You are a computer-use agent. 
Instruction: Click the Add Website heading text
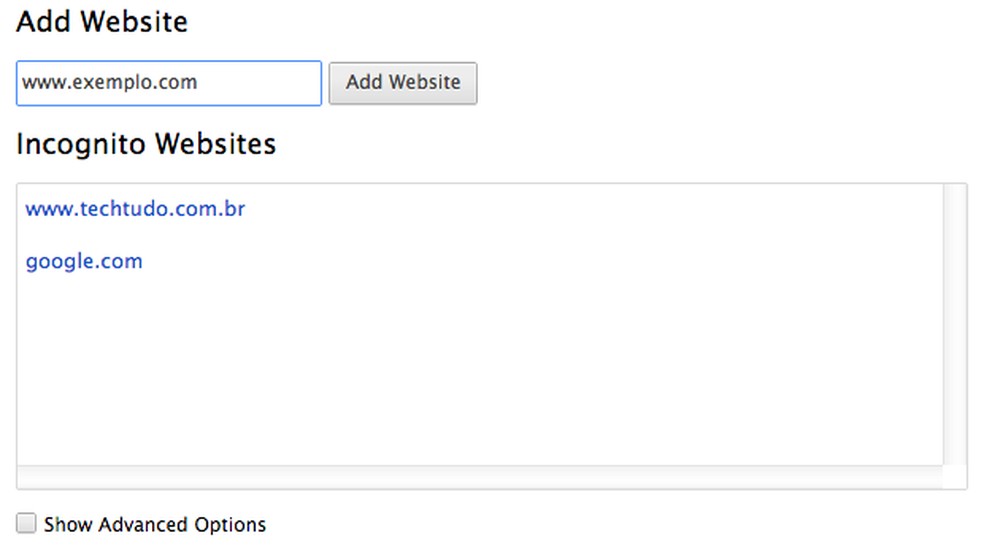tap(102, 21)
